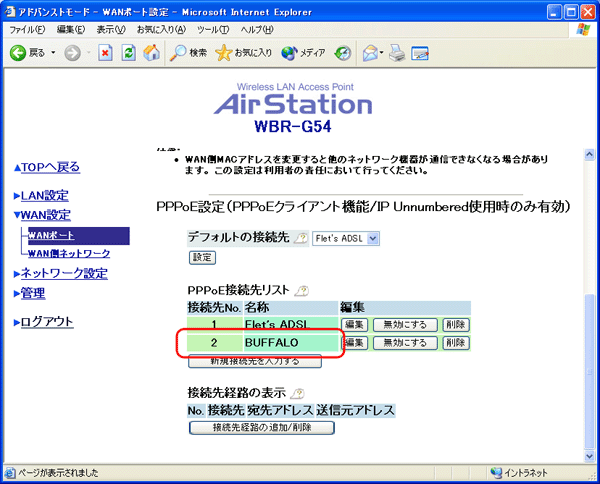Click 無効にする for BUFFALO row

tap(405, 343)
